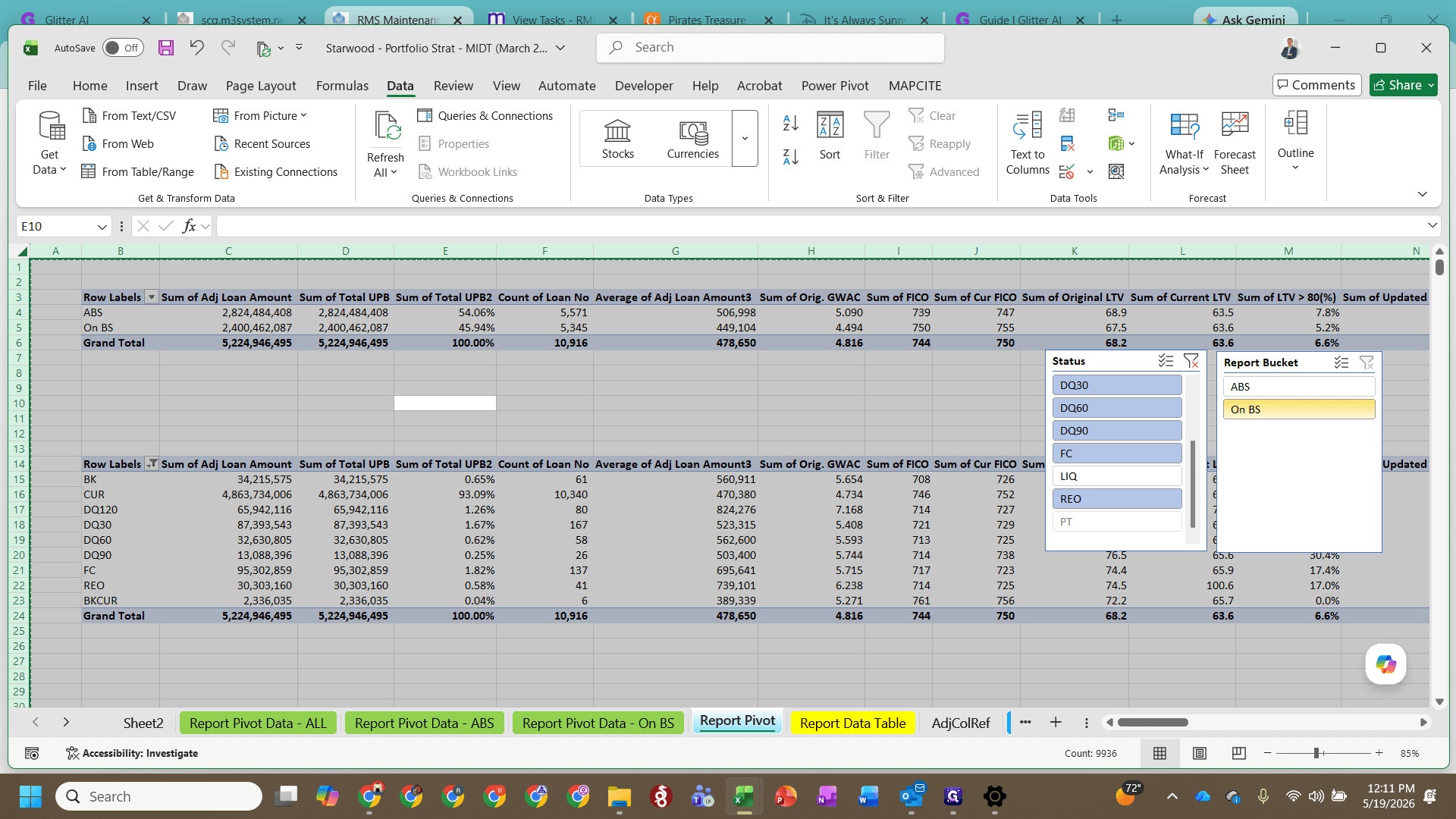1456x819 pixels.
Task: Click multi-select icon on Report Bucket slicer
Action: (x=1341, y=362)
